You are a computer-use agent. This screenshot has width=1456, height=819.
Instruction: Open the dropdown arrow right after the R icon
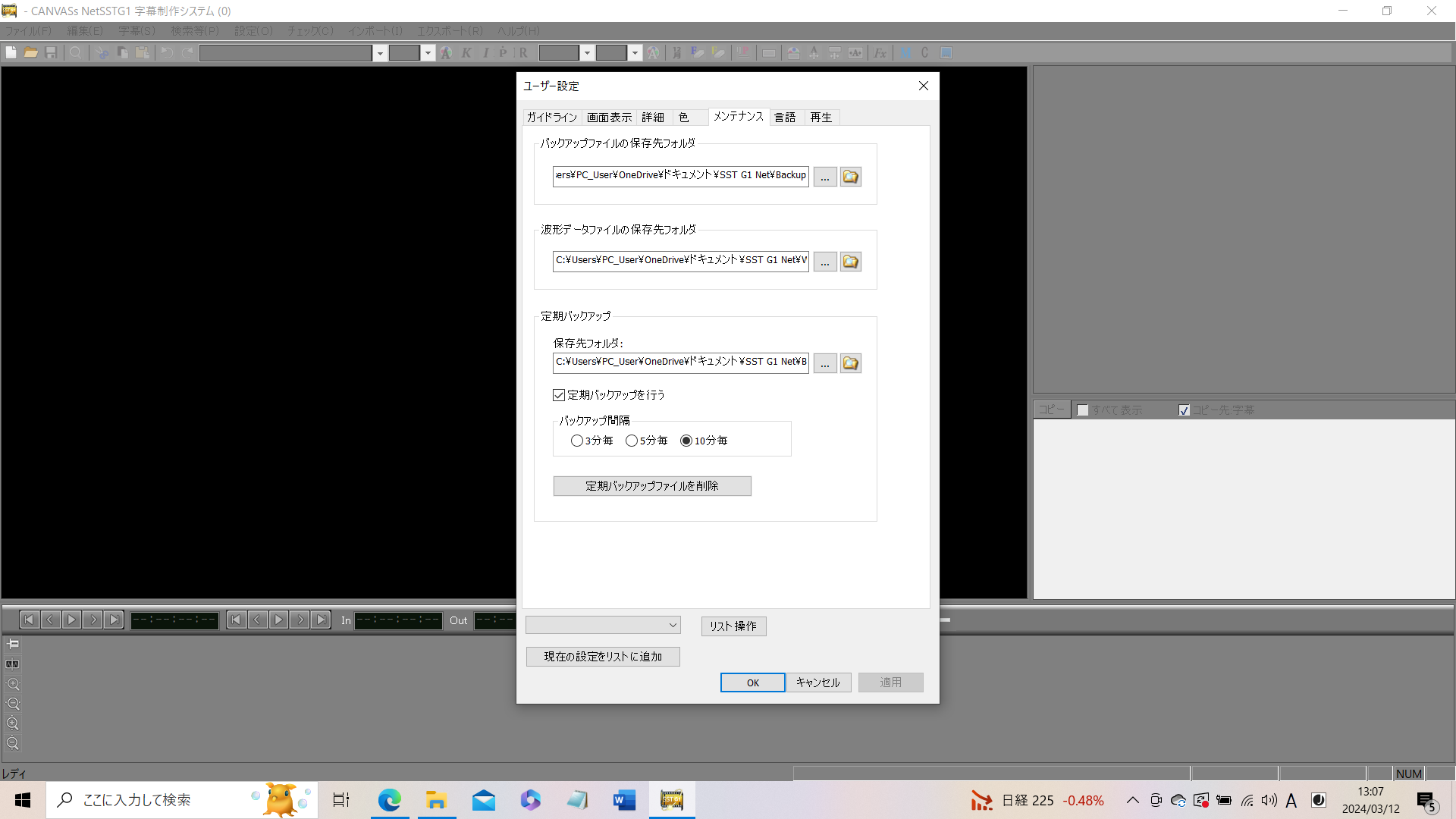pyautogui.click(x=587, y=52)
